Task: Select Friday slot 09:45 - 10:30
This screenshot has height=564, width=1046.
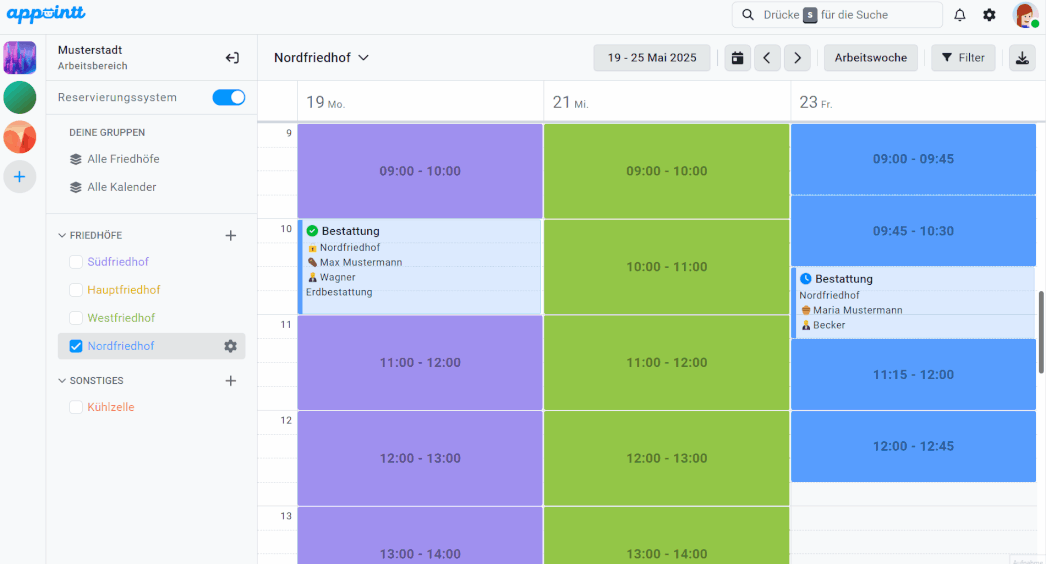Action: pos(913,231)
